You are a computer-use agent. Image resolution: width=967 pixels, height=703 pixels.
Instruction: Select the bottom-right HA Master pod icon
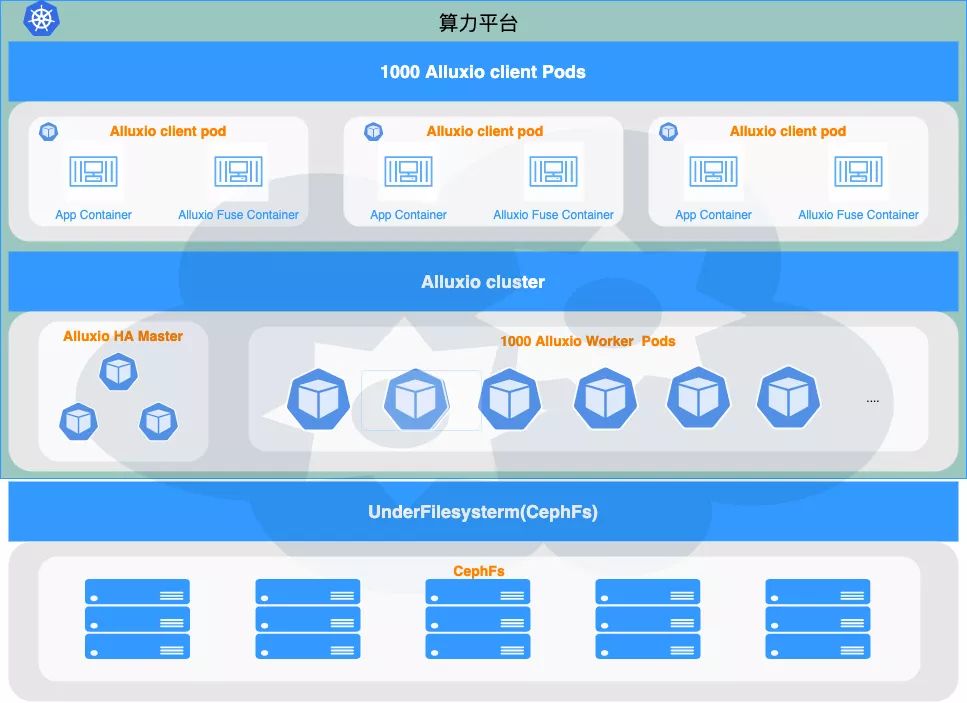point(158,422)
